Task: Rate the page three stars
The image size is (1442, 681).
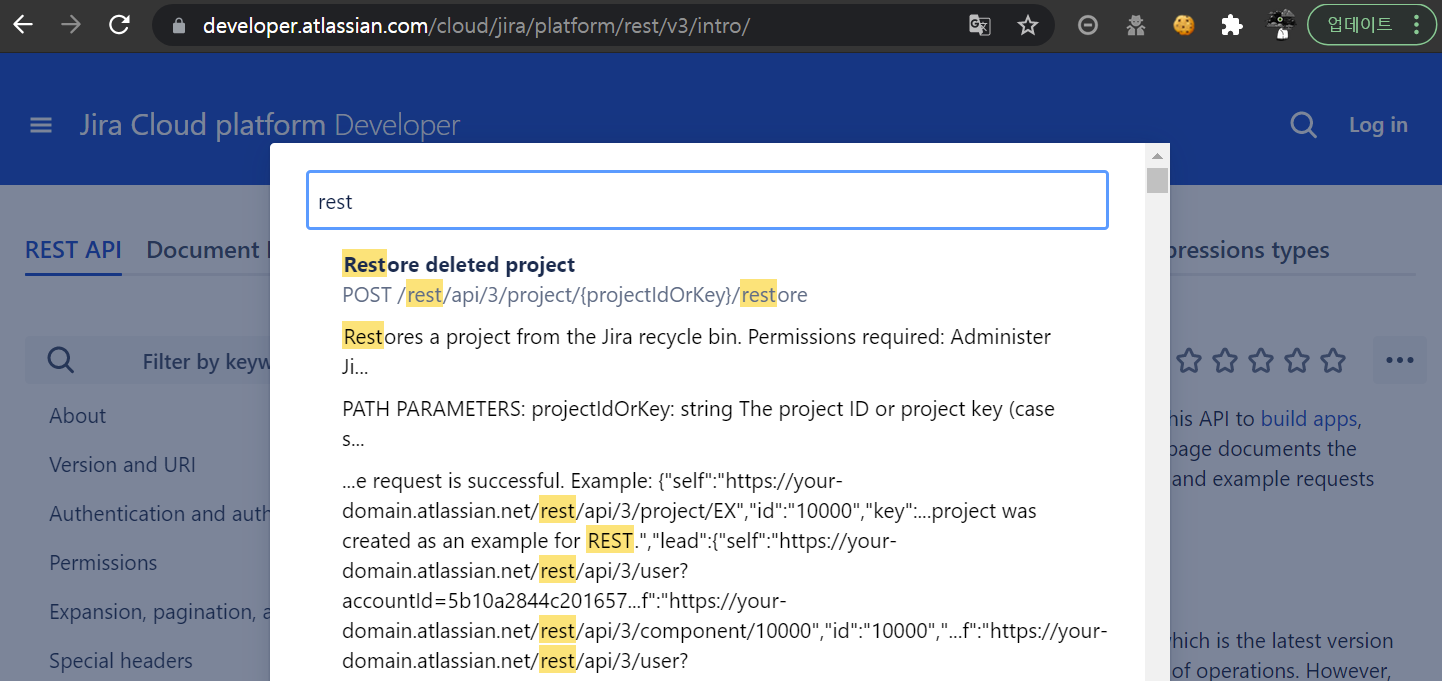Action: [x=1261, y=360]
